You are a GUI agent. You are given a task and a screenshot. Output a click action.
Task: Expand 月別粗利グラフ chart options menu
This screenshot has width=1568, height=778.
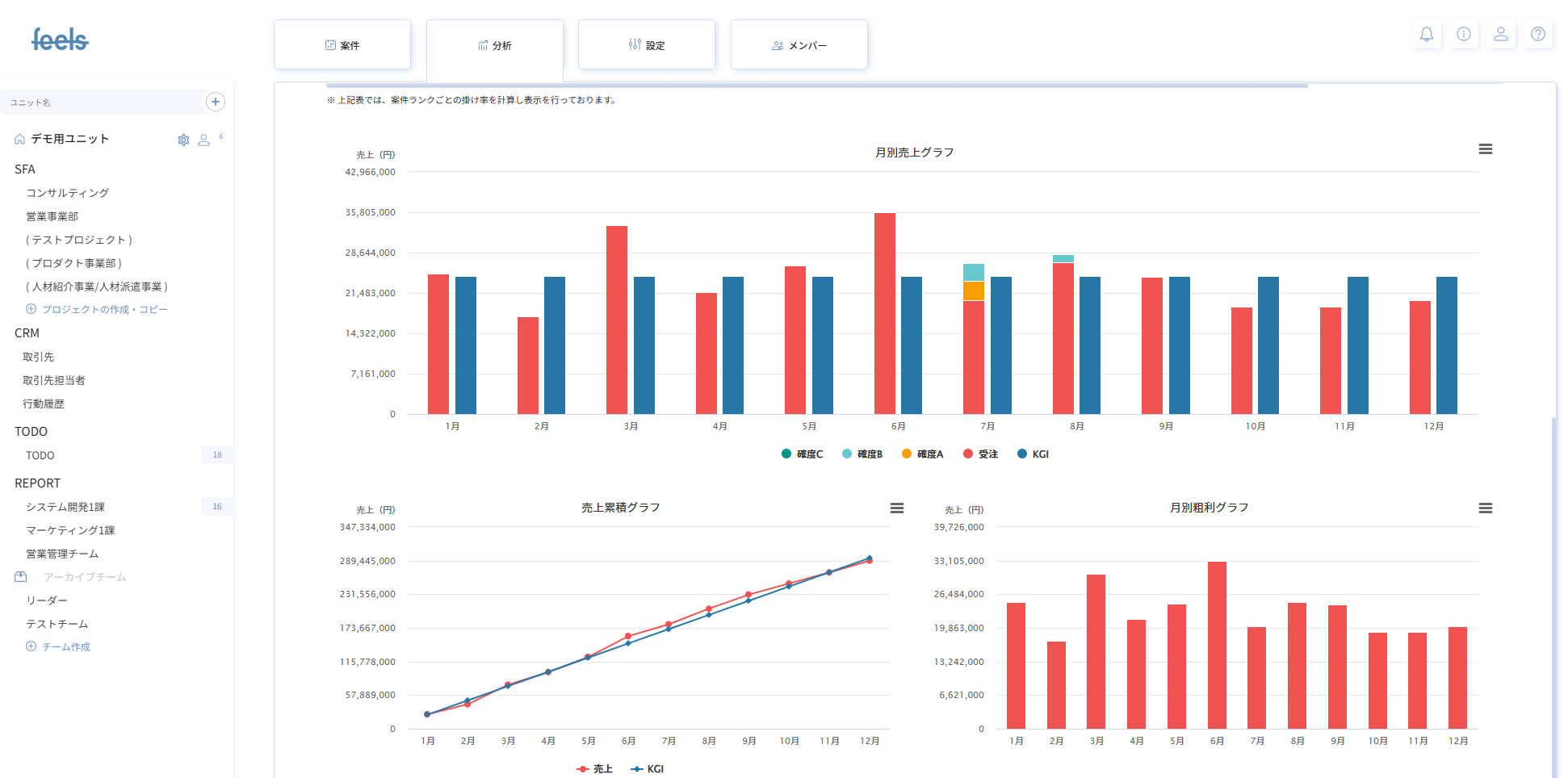[x=1485, y=508]
